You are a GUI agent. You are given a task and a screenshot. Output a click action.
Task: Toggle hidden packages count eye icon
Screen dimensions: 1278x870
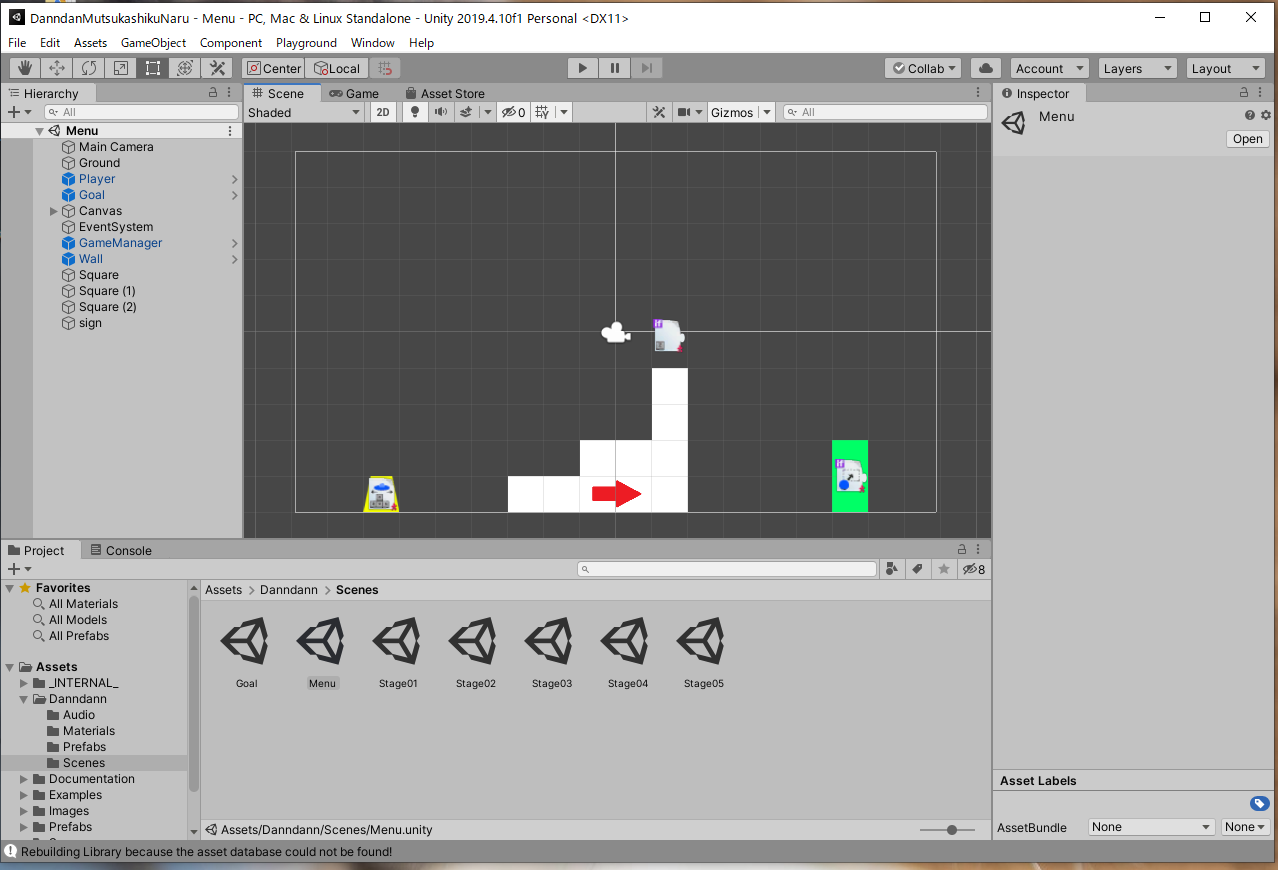[x=973, y=569]
